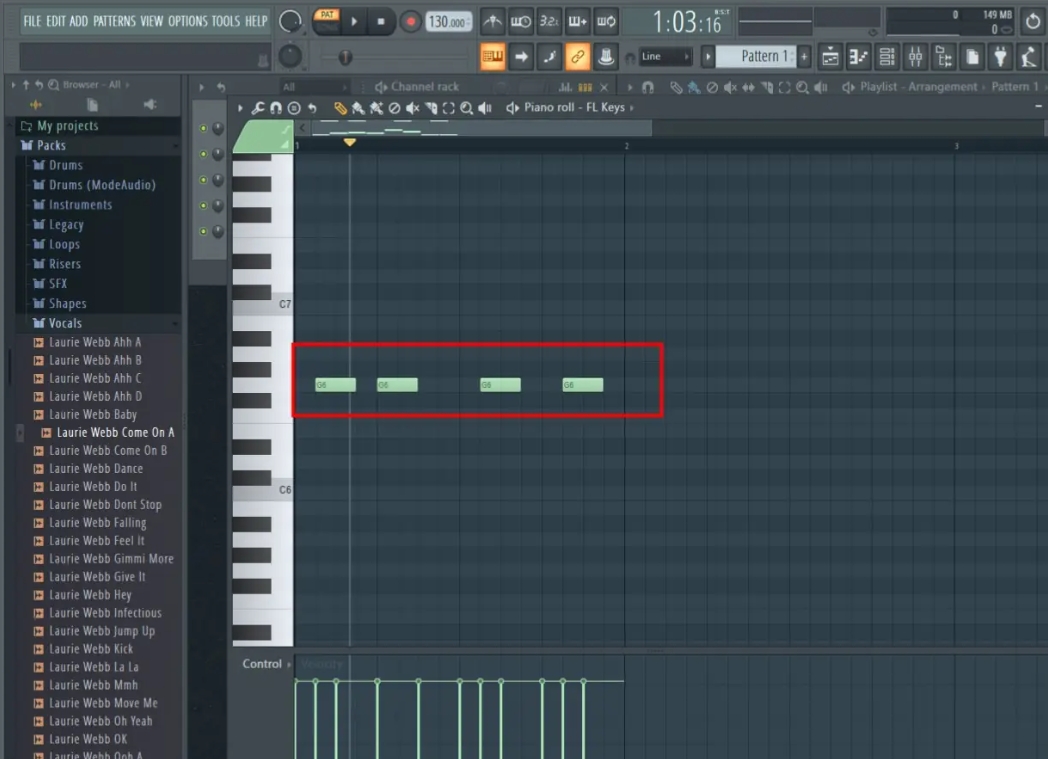Screen dimensions: 1048x759
Task: Select the Piano roll mute tool
Action: click(412, 107)
